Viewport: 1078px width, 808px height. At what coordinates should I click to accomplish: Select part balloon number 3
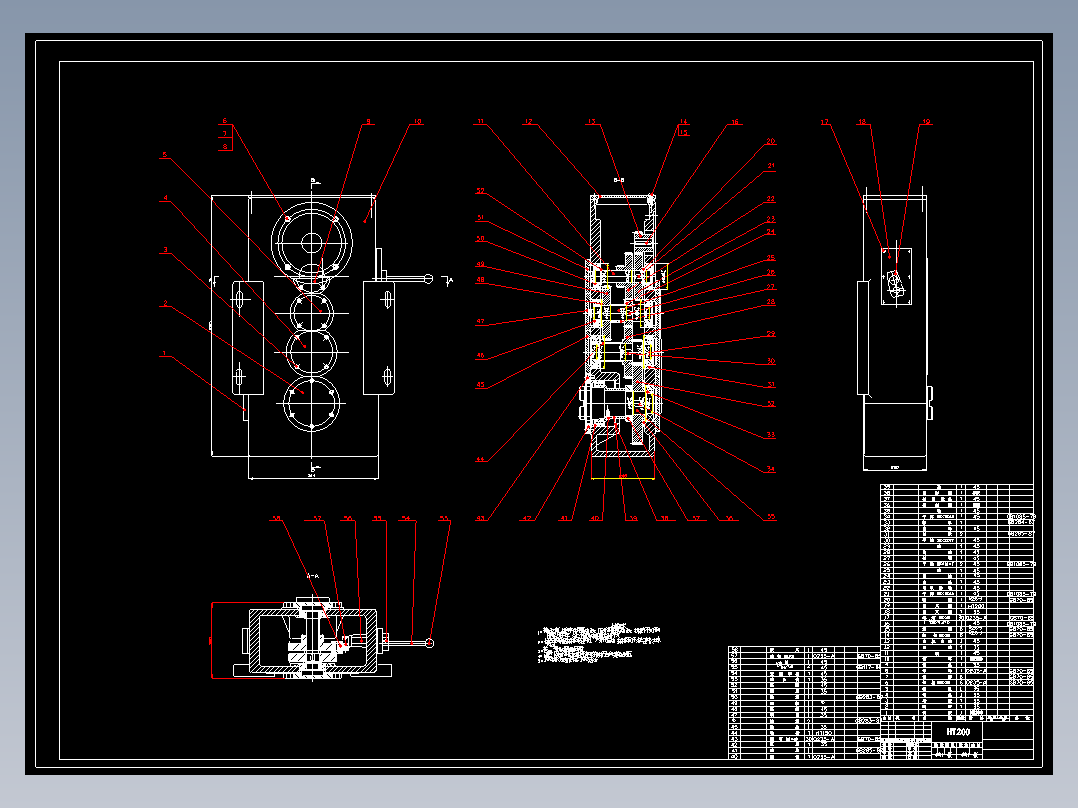[x=165, y=250]
